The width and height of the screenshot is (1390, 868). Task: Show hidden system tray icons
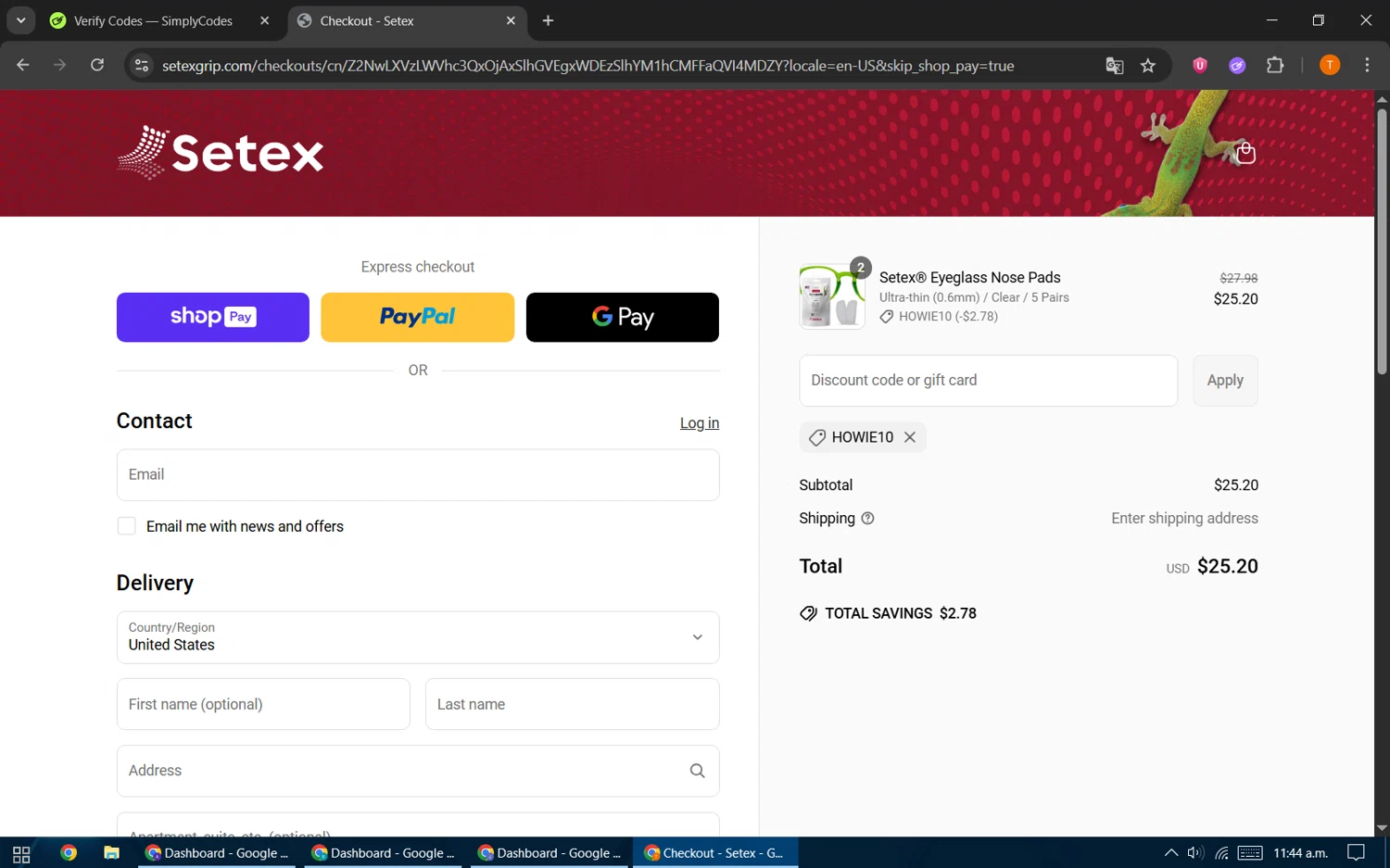click(1171, 853)
